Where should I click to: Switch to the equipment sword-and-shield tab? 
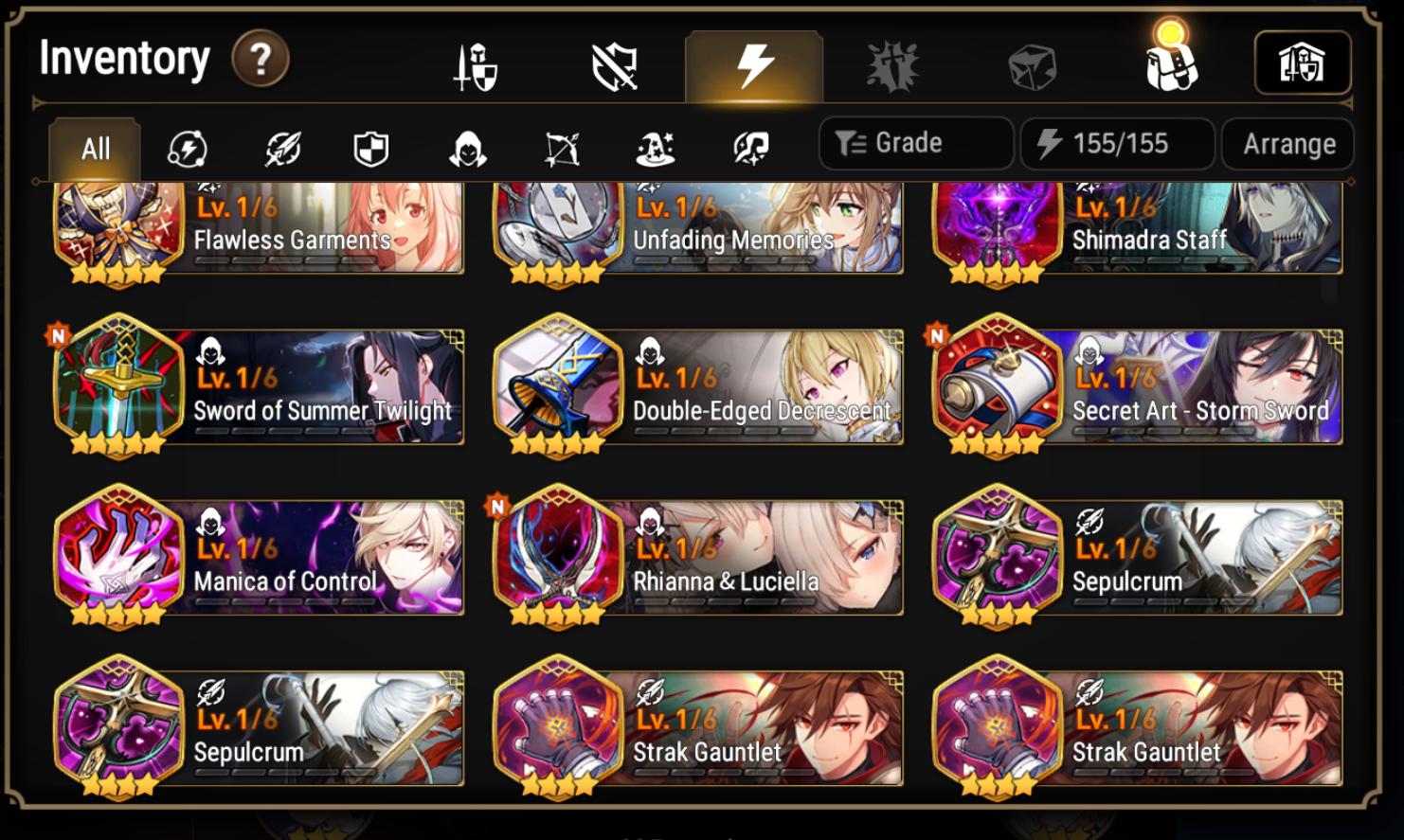coord(475,67)
